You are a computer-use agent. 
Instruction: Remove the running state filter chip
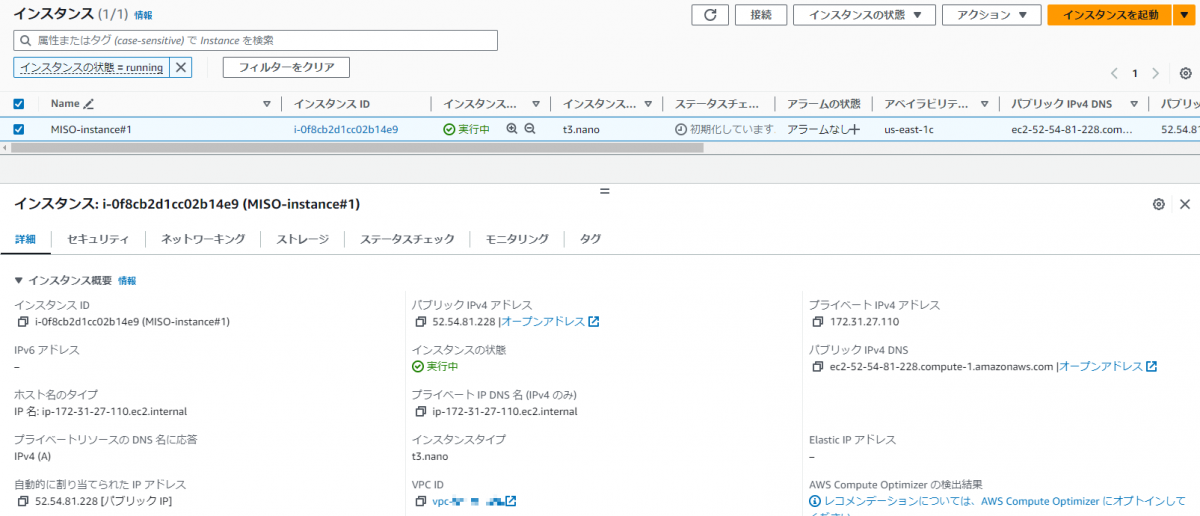180,67
